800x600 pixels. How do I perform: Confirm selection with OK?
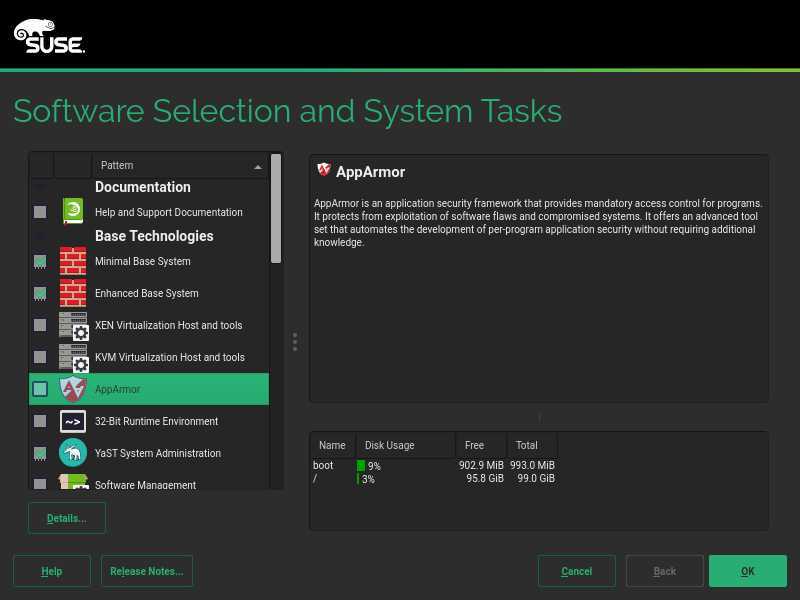pos(748,571)
